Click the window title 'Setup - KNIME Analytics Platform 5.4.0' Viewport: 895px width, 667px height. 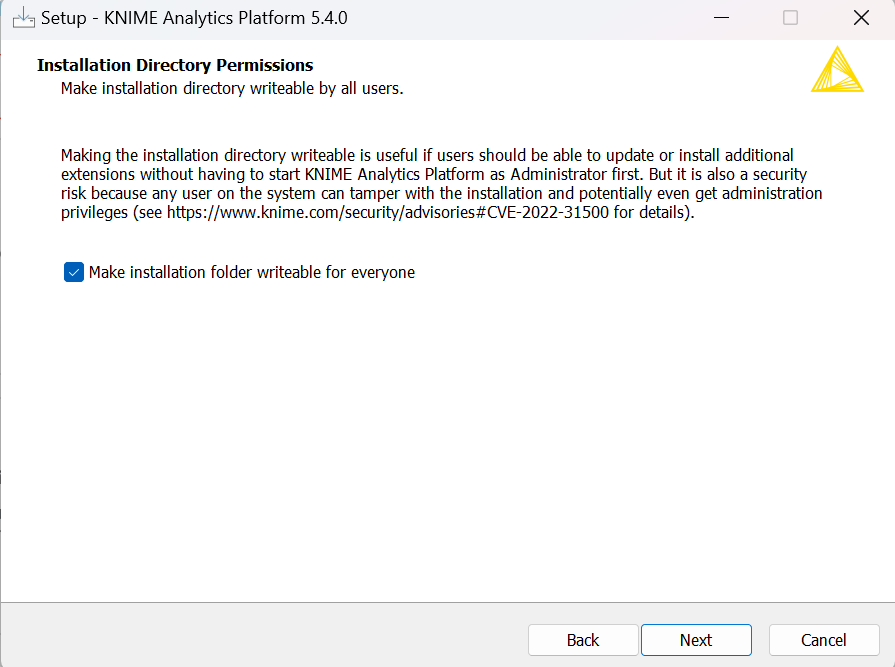194,18
